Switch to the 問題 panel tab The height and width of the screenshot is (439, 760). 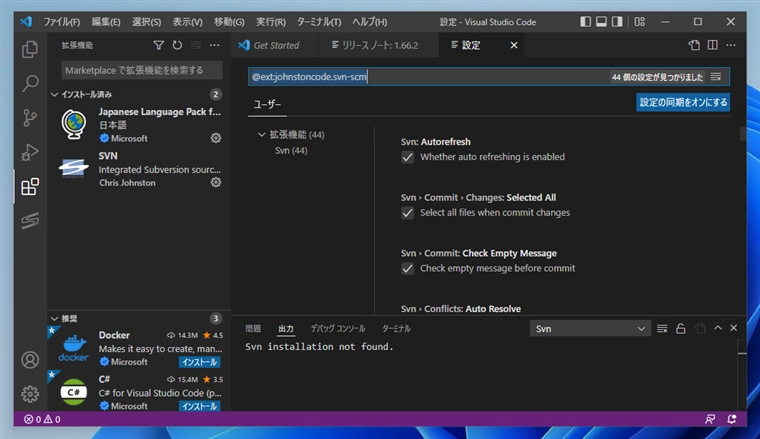253,329
